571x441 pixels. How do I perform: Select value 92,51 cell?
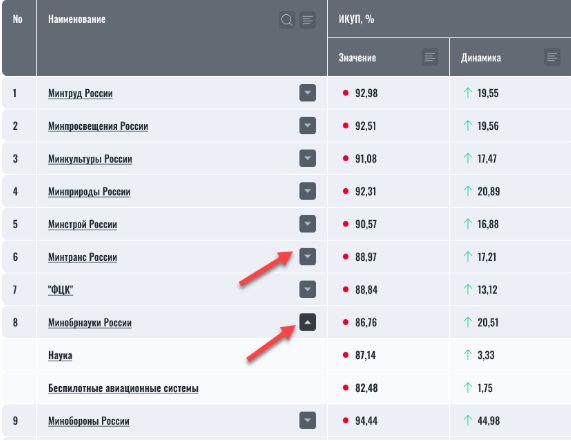tap(366, 126)
